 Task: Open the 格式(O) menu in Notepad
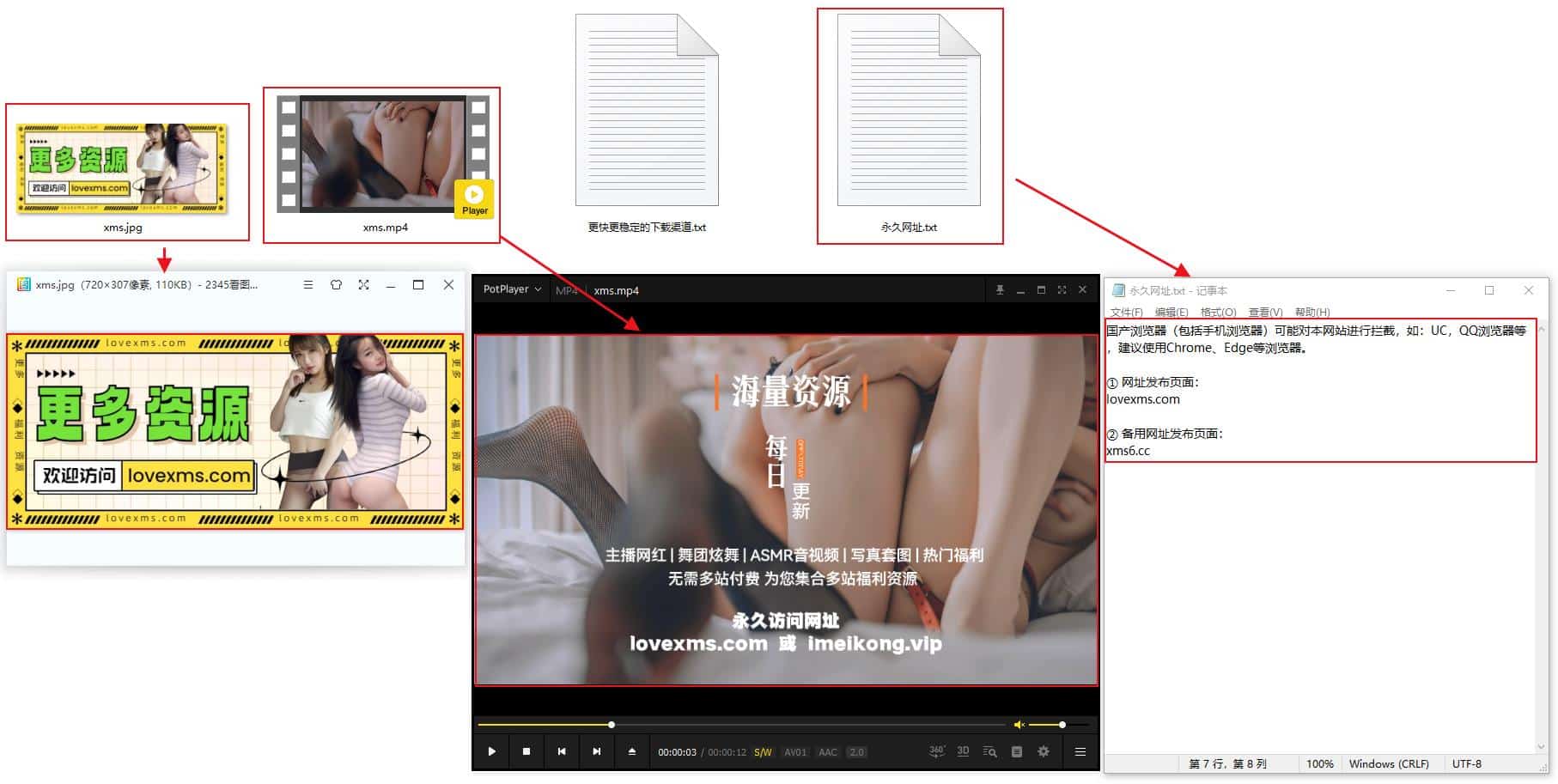point(1218,312)
